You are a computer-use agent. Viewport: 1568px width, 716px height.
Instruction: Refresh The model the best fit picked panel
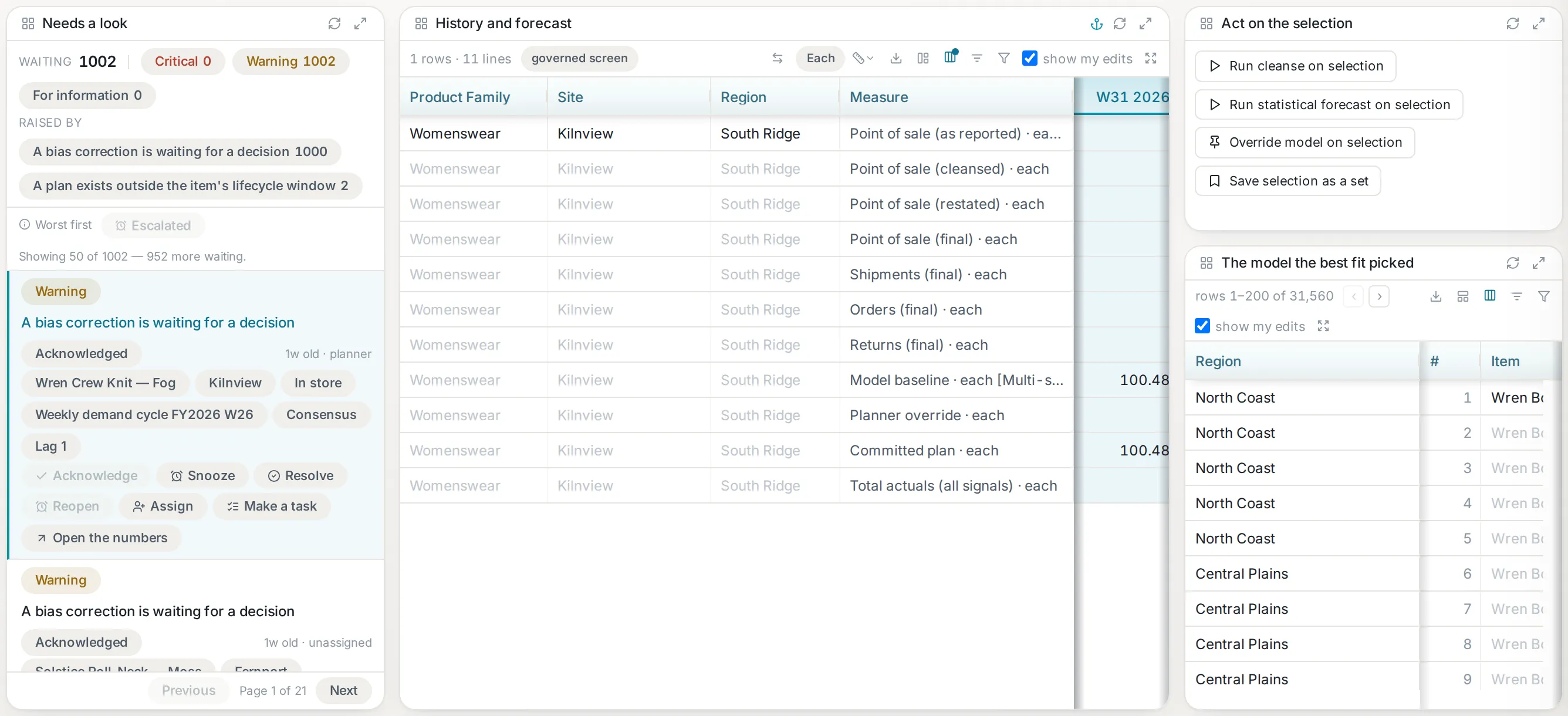point(1513,262)
